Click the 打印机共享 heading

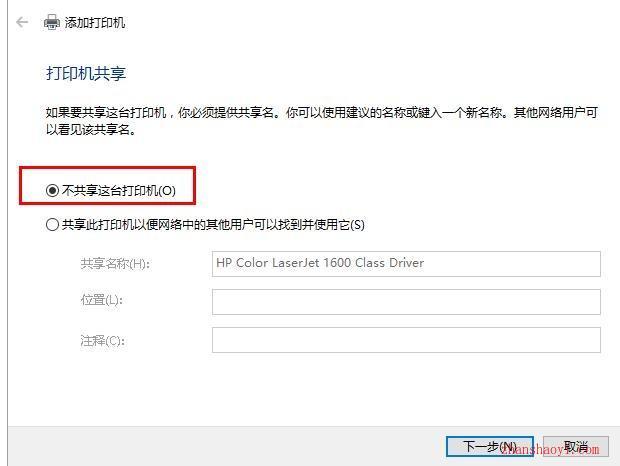[86, 74]
